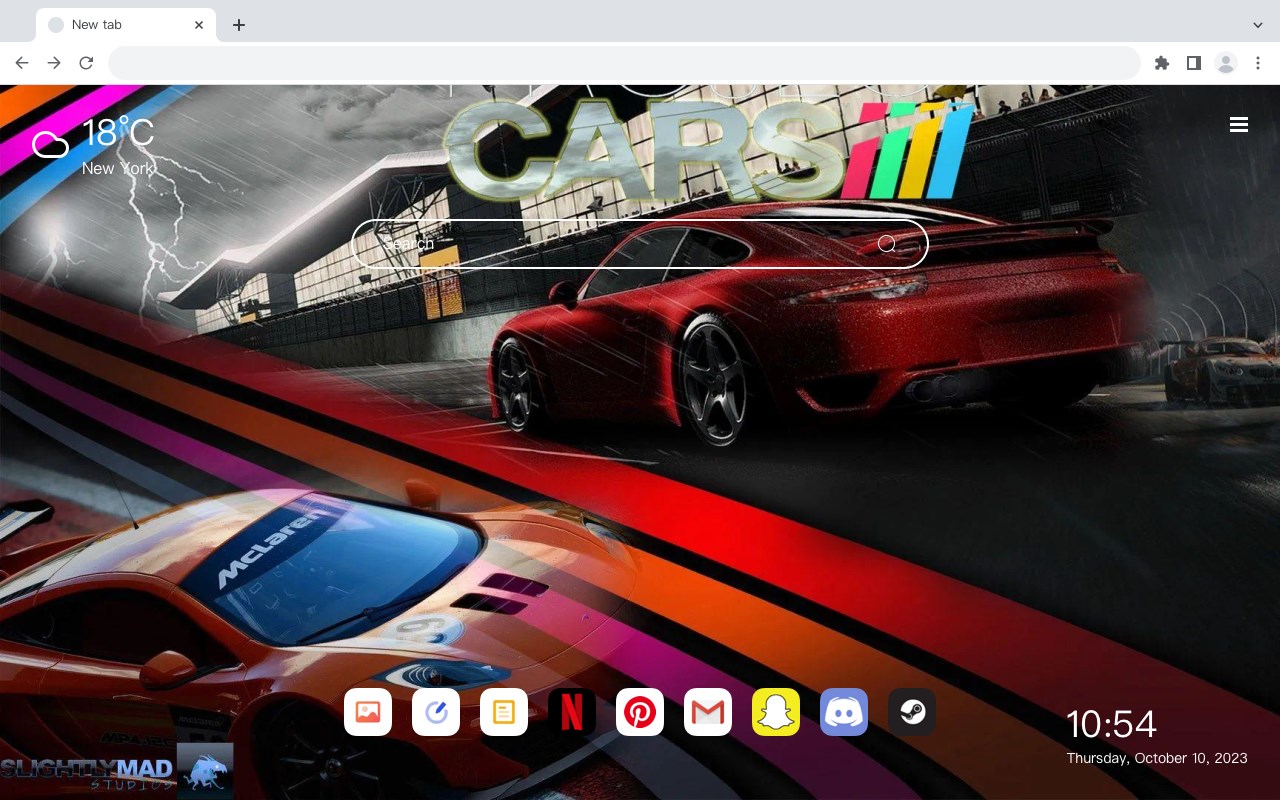
Task: Click the 10:54 clock display
Action: [1111, 724]
